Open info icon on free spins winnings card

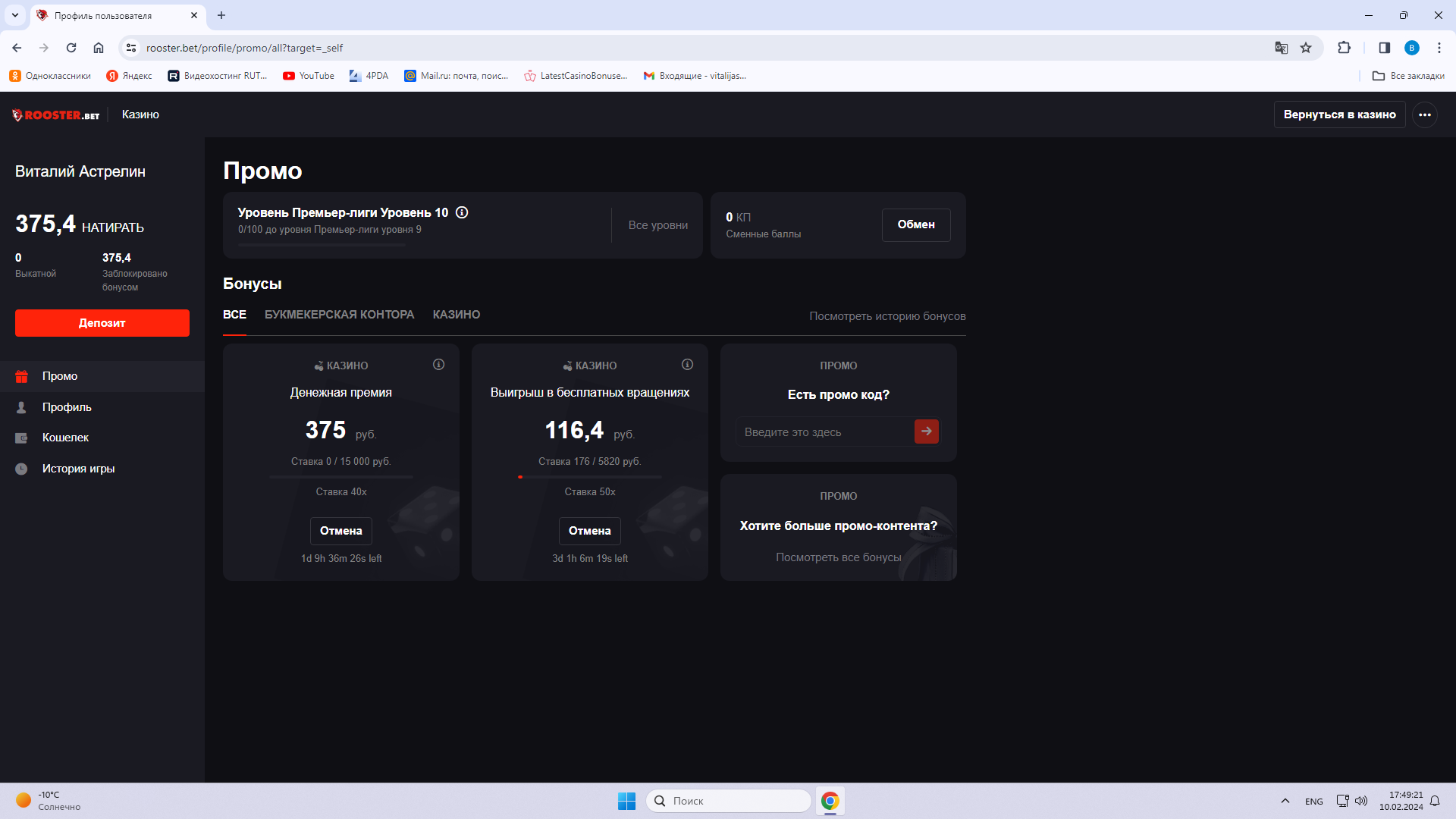click(x=687, y=365)
